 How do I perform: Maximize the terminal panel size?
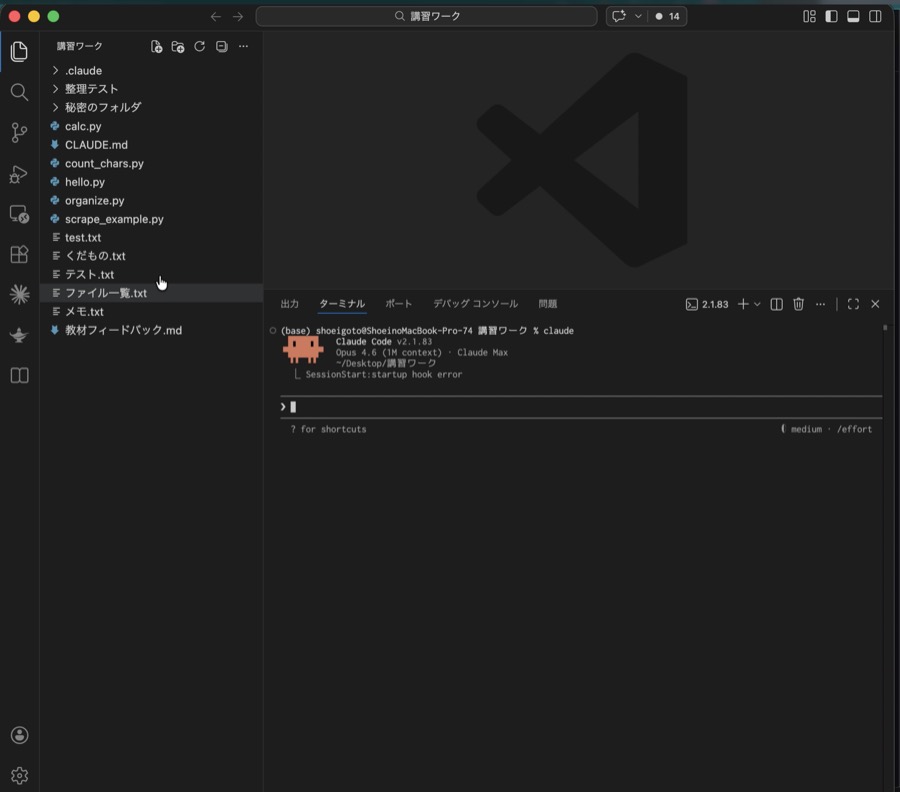click(x=853, y=304)
